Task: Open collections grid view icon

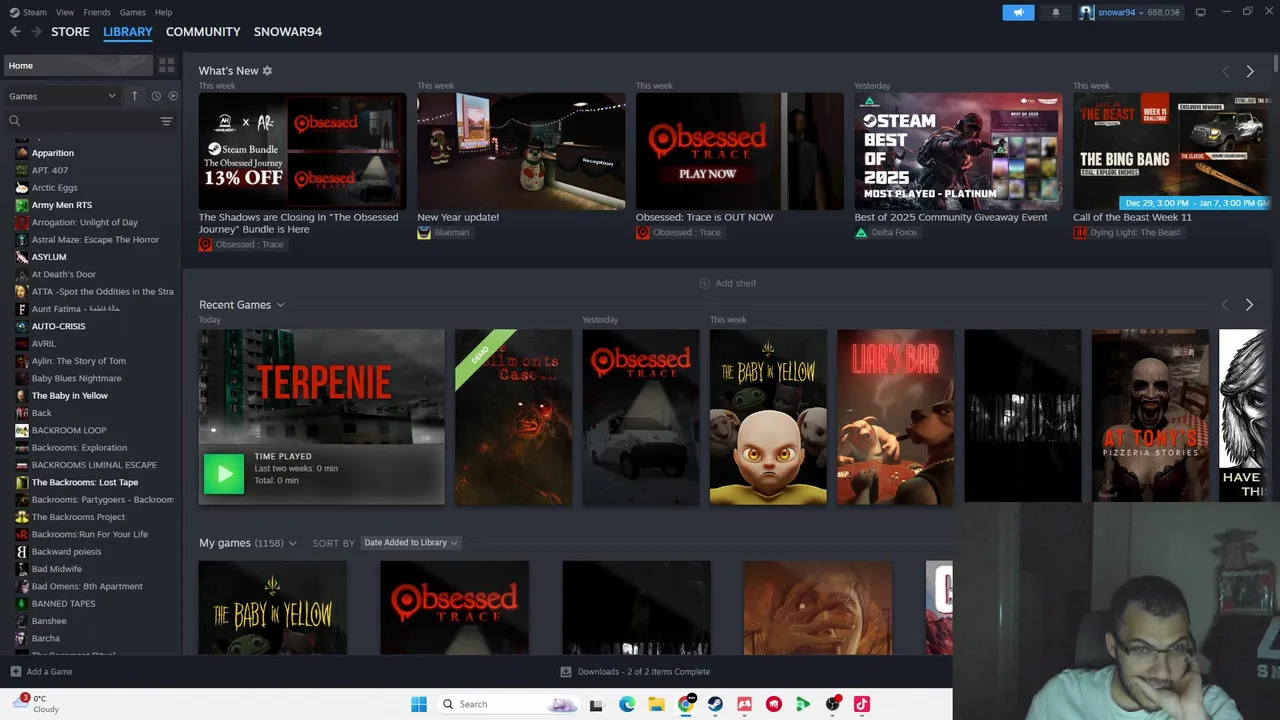Action: (x=167, y=65)
